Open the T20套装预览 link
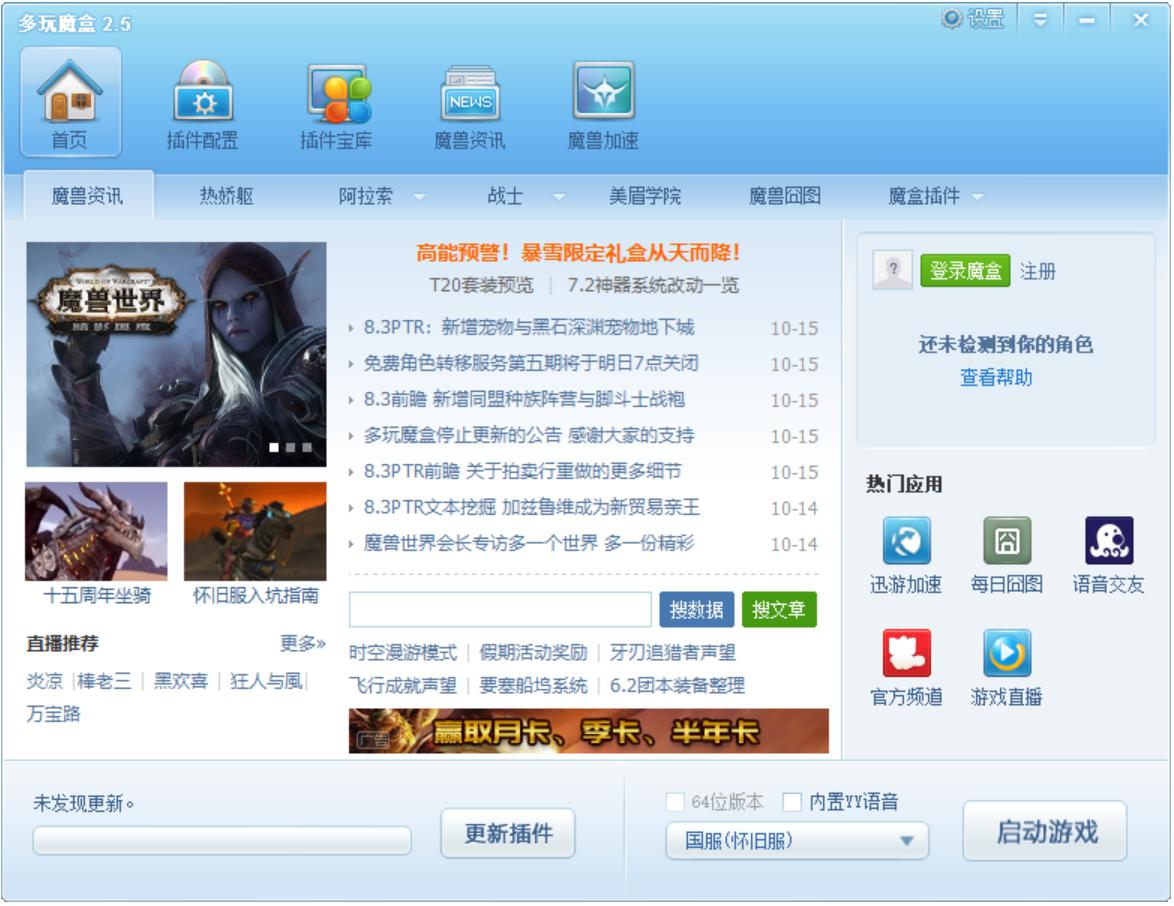The image size is (1174, 906). click(x=481, y=285)
